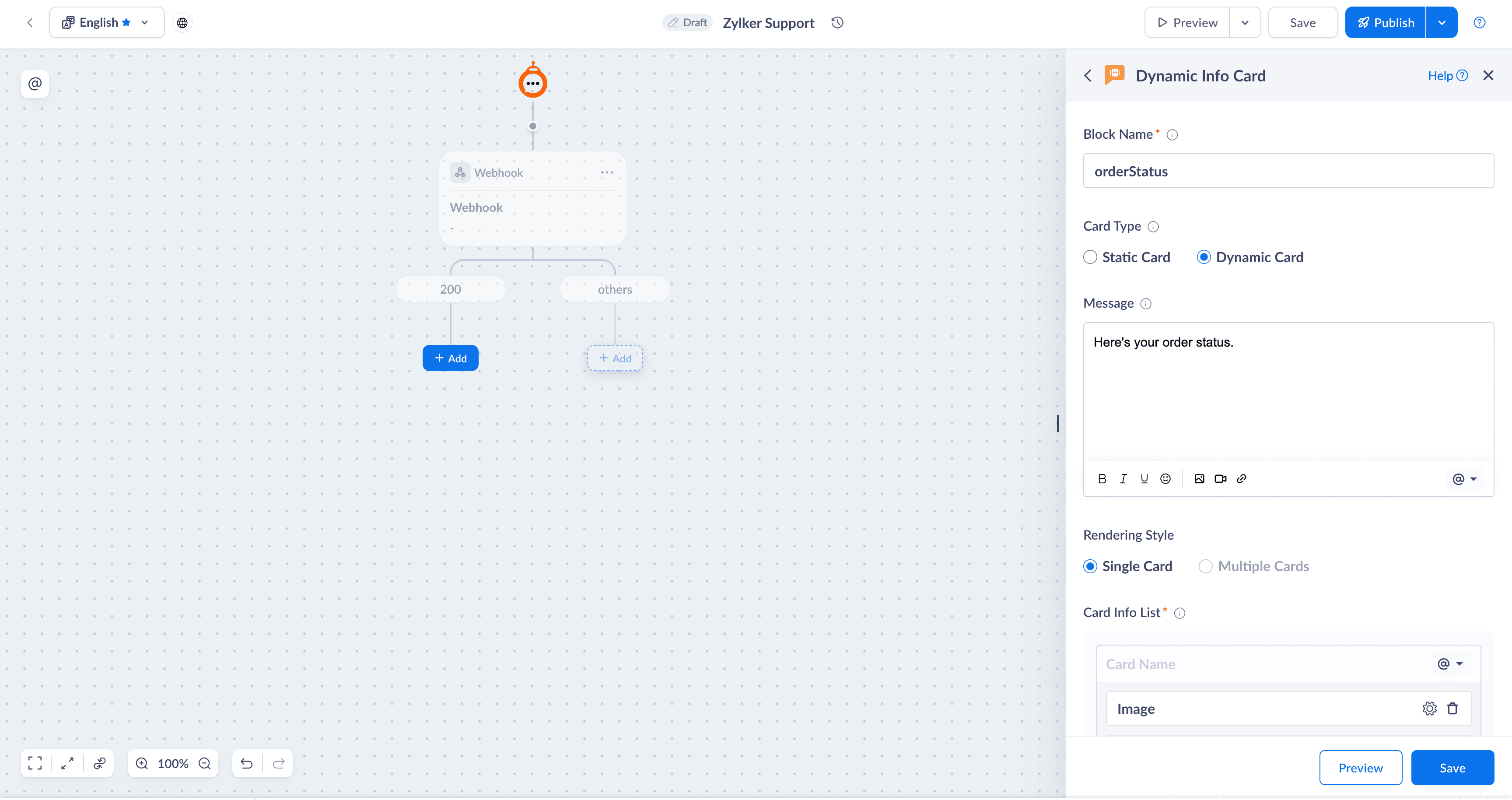Click the Block Name input field
The width and height of the screenshot is (1512, 800).
(x=1288, y=171)
